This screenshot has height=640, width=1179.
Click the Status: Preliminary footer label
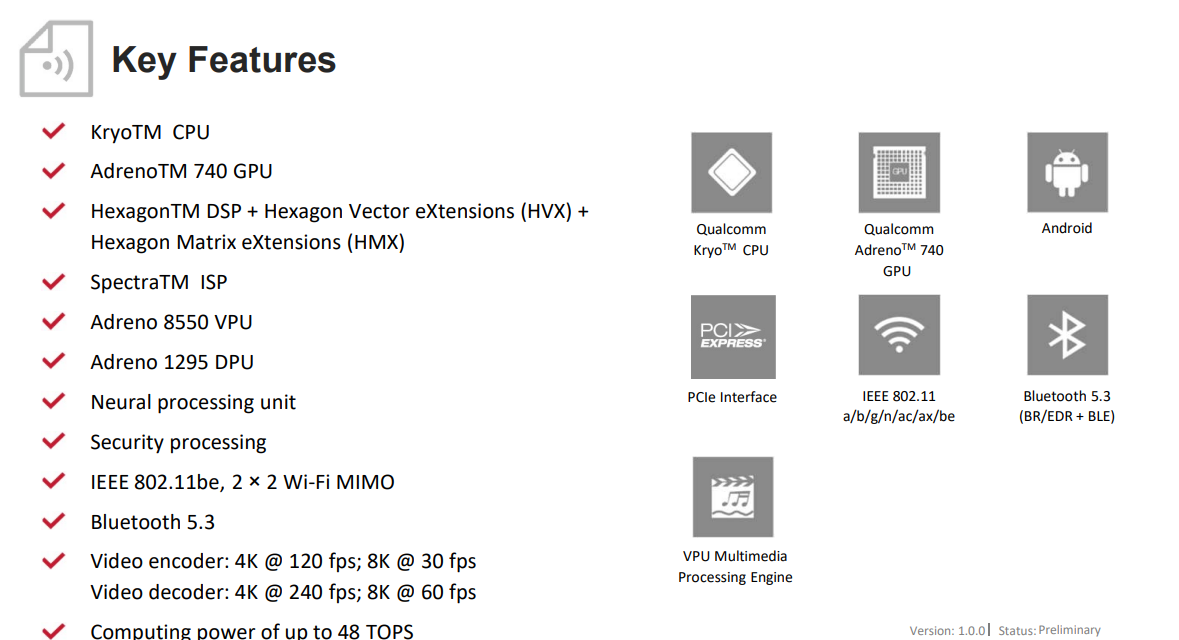[1049, 630]
